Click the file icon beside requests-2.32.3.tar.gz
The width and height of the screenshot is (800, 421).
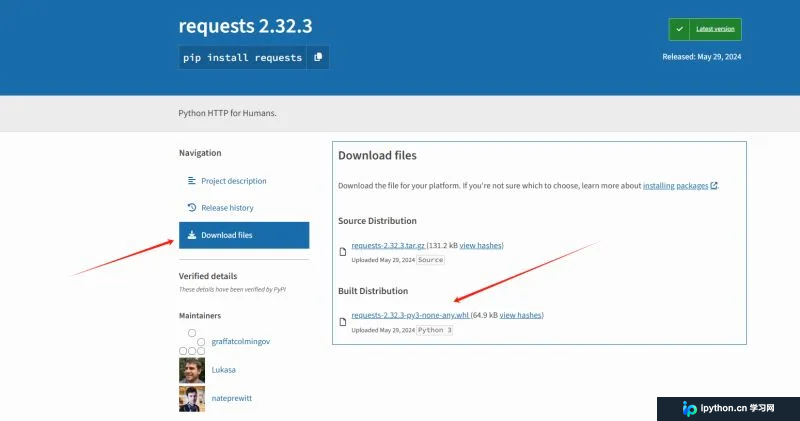tap(343, 252)
